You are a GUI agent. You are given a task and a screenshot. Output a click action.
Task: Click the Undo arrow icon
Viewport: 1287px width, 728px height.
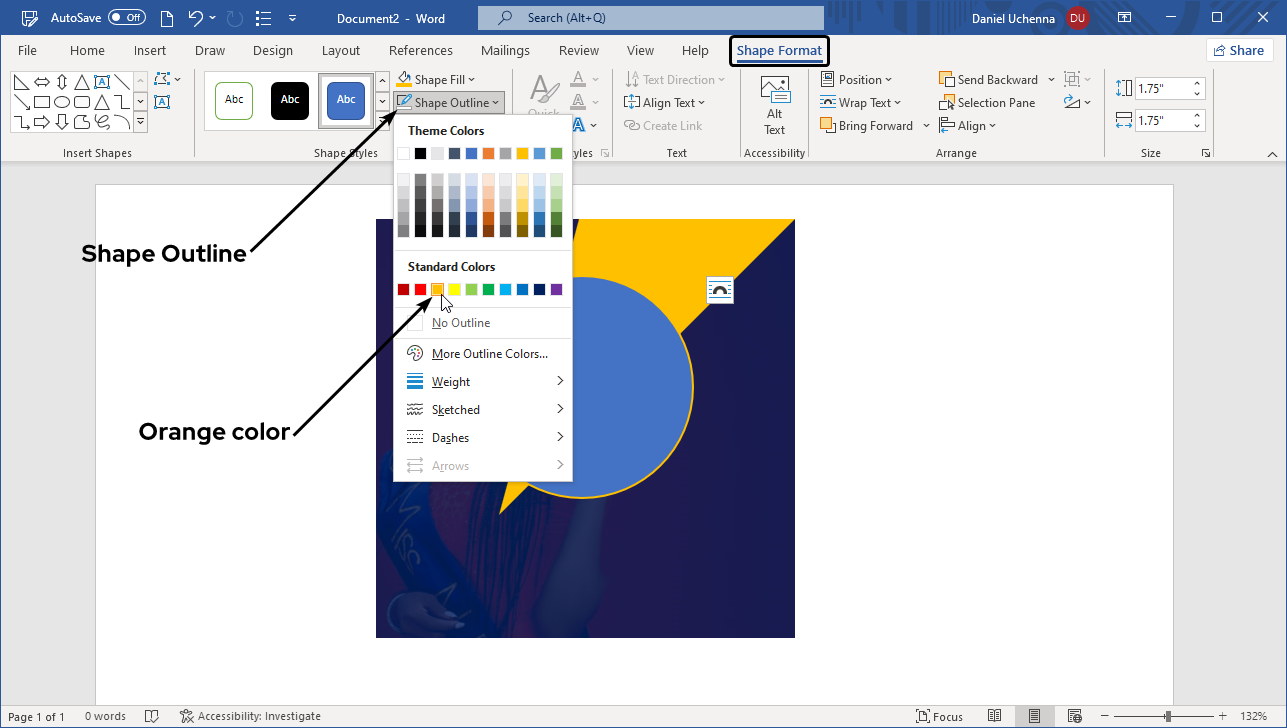(x=197, y=17)
